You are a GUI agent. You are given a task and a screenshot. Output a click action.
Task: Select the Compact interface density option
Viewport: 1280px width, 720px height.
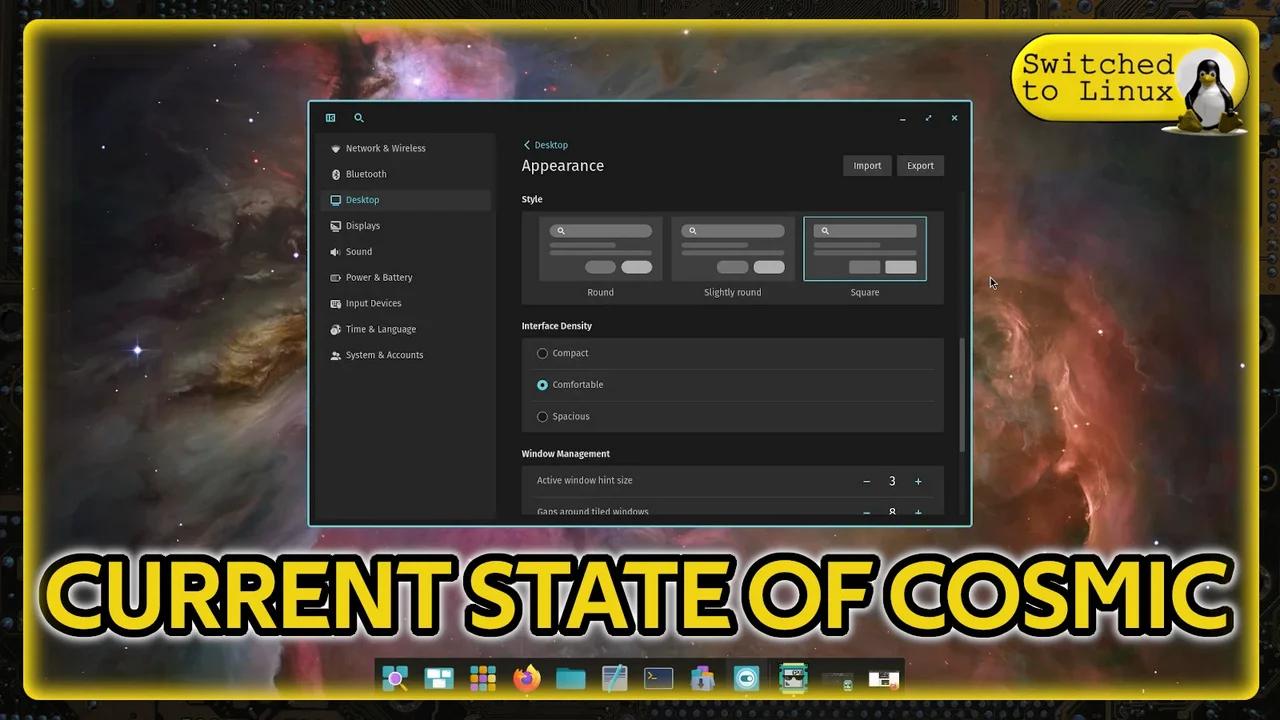542,353
